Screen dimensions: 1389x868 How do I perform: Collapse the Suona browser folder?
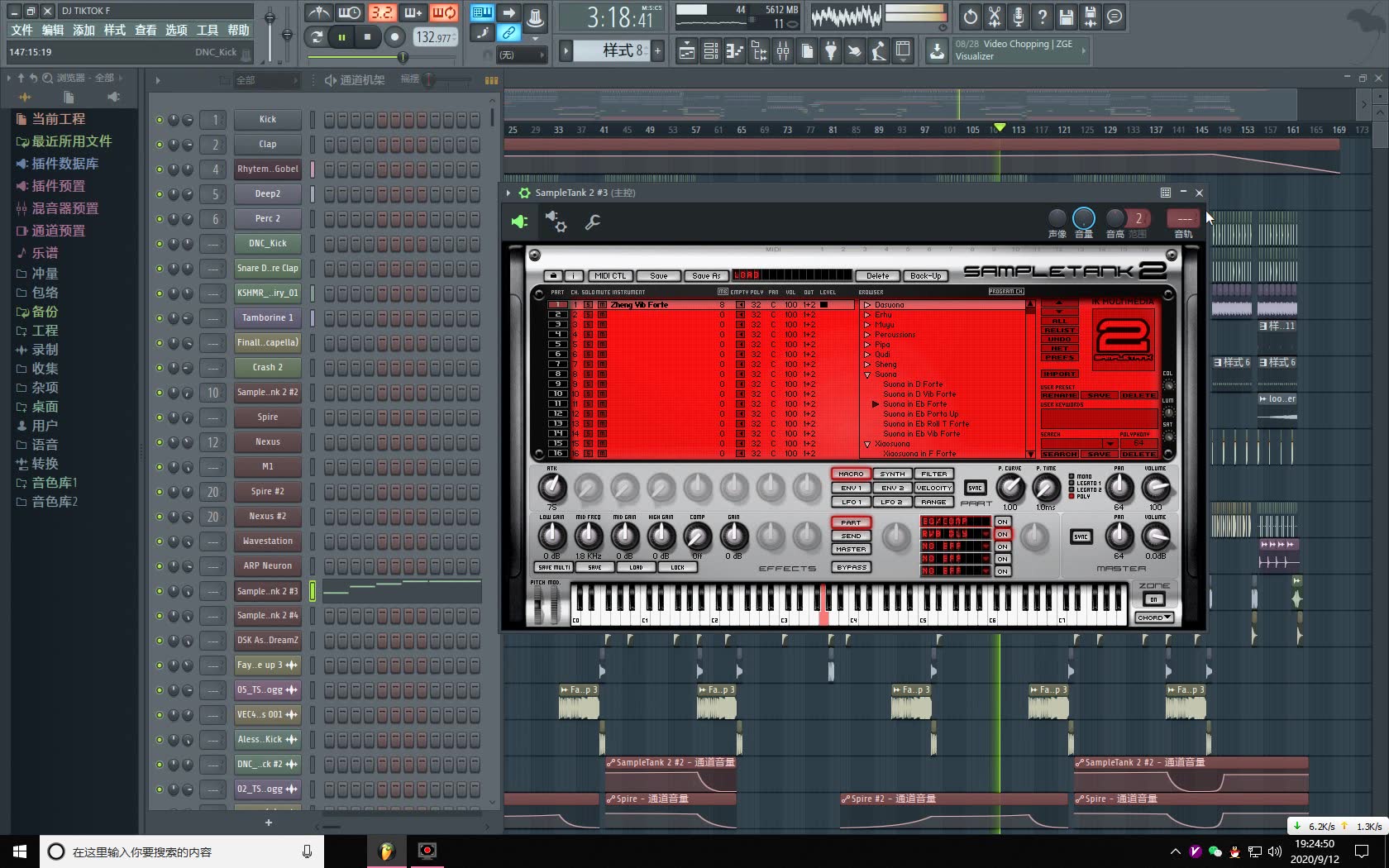[867, 374]
